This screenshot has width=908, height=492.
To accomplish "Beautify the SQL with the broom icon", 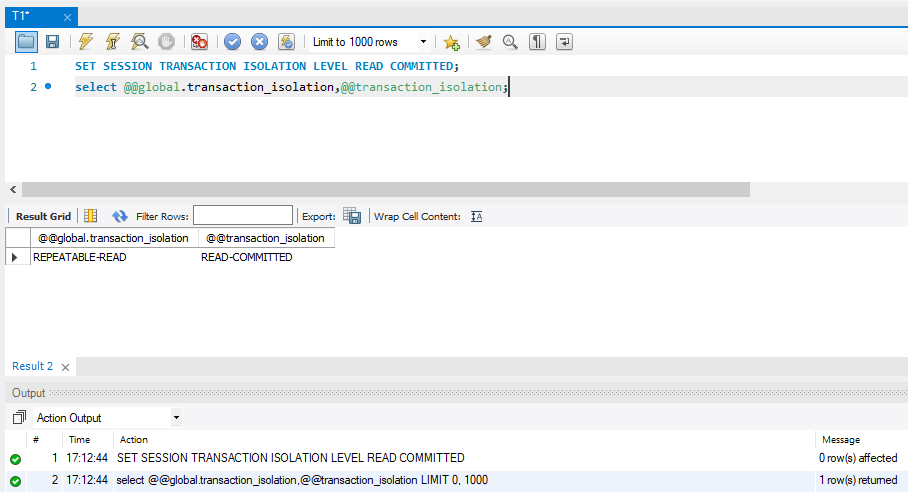I will pos(484,42).
